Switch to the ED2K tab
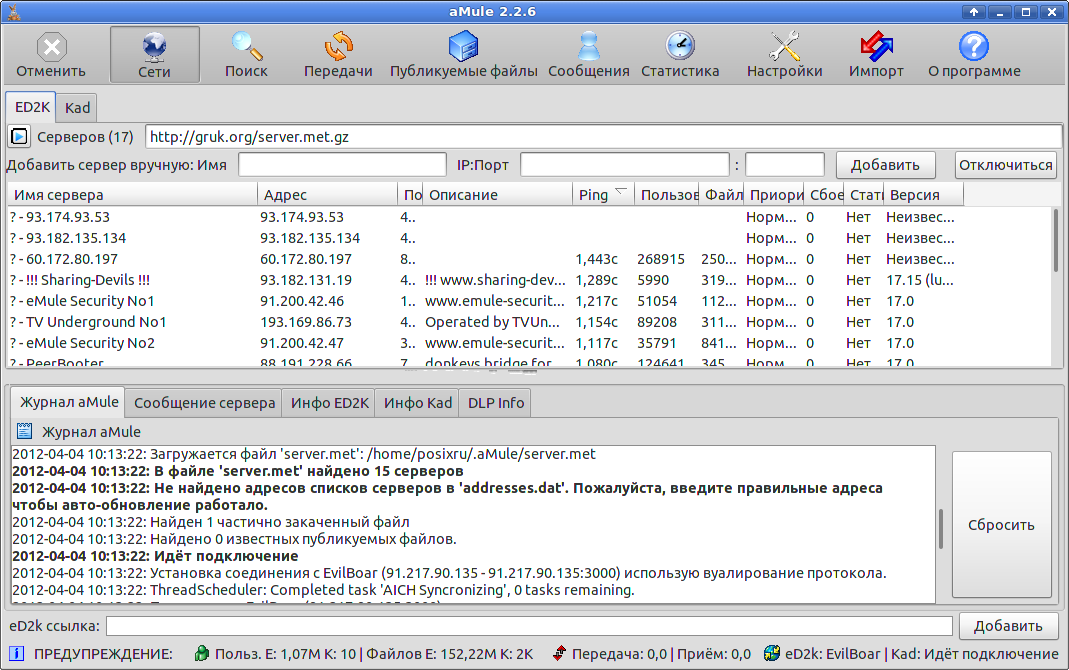Image resolution: width=1069 pixels, height=670 pixels. pos(32,107)
